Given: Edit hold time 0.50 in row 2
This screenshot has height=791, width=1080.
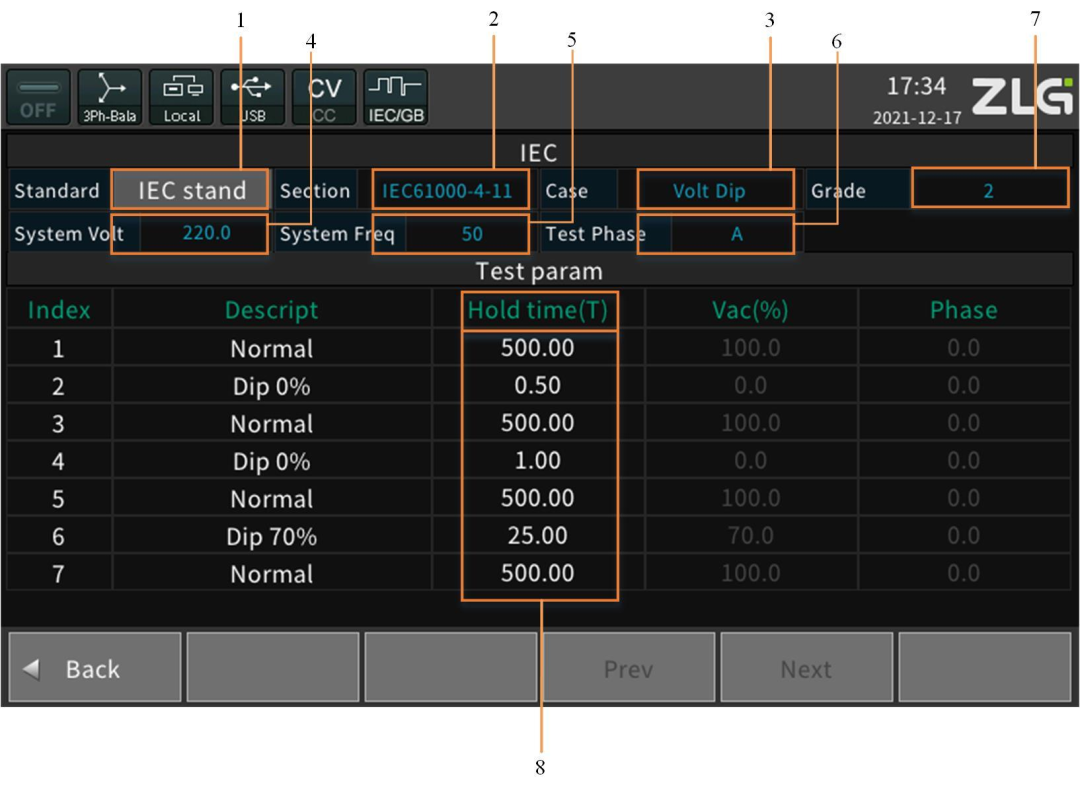Looking at the screenshot, I should click(x=538, y=386).
